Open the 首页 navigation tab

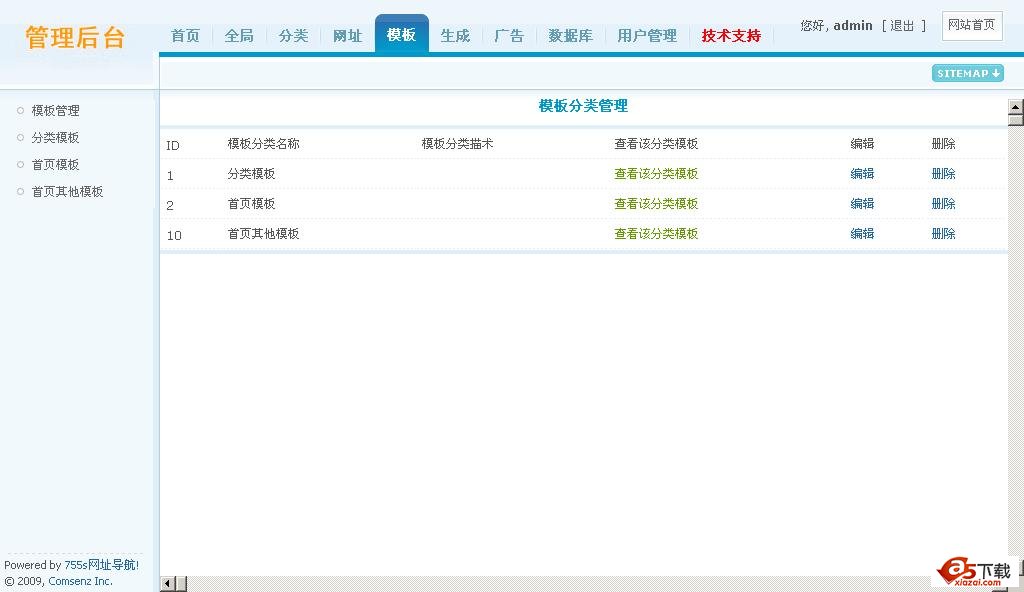click(185, 36)
